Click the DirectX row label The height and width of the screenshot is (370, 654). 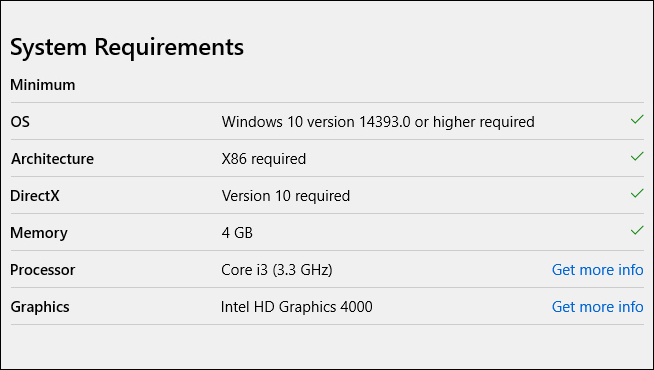[35, 196]
